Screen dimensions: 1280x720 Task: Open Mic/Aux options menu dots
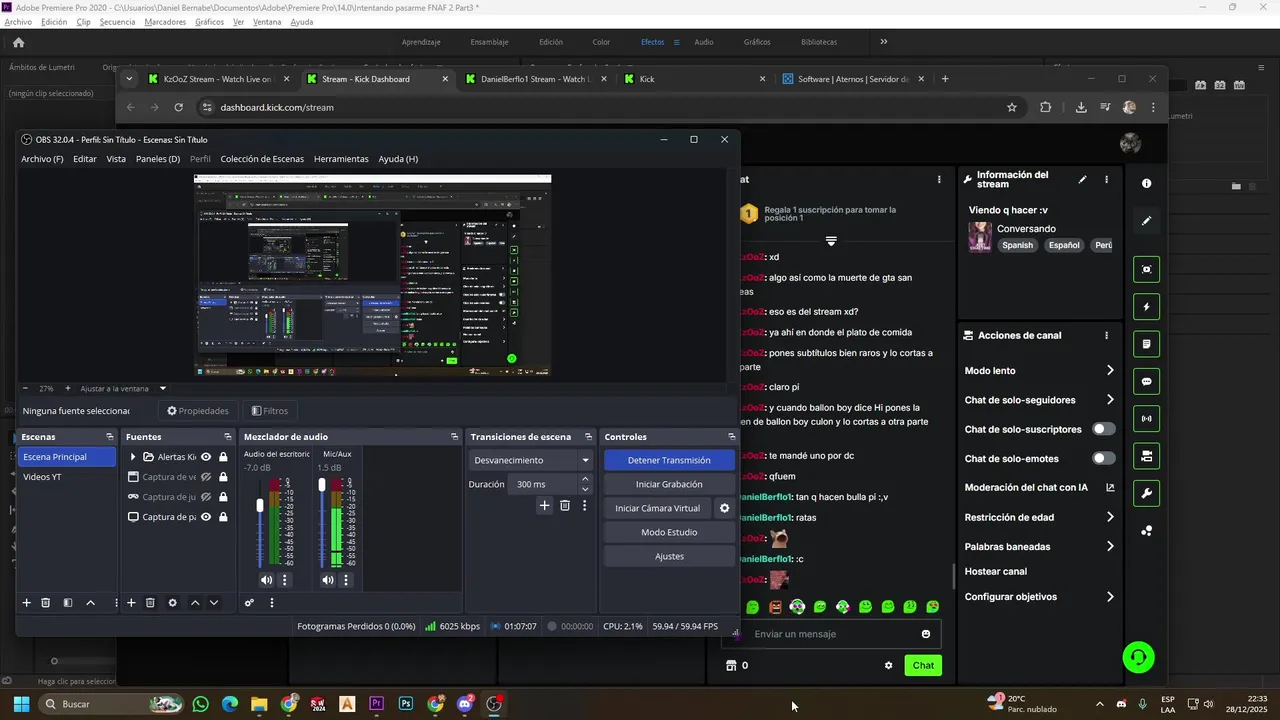(346, 580)
